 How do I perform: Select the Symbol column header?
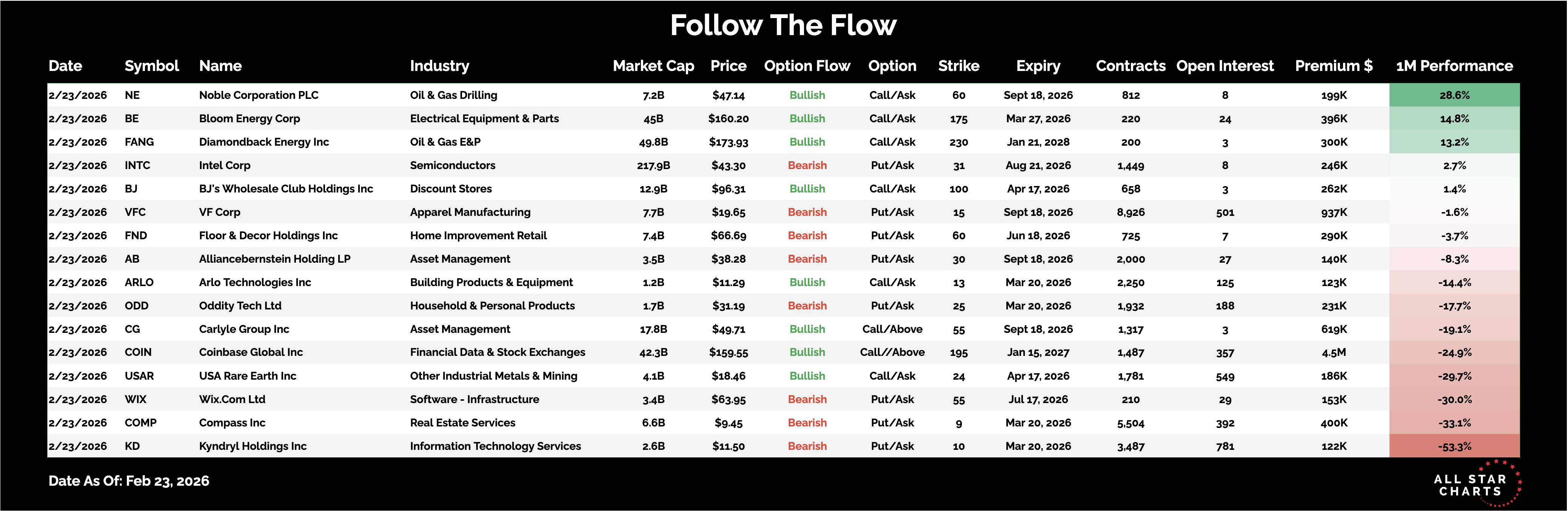[152, 66]
